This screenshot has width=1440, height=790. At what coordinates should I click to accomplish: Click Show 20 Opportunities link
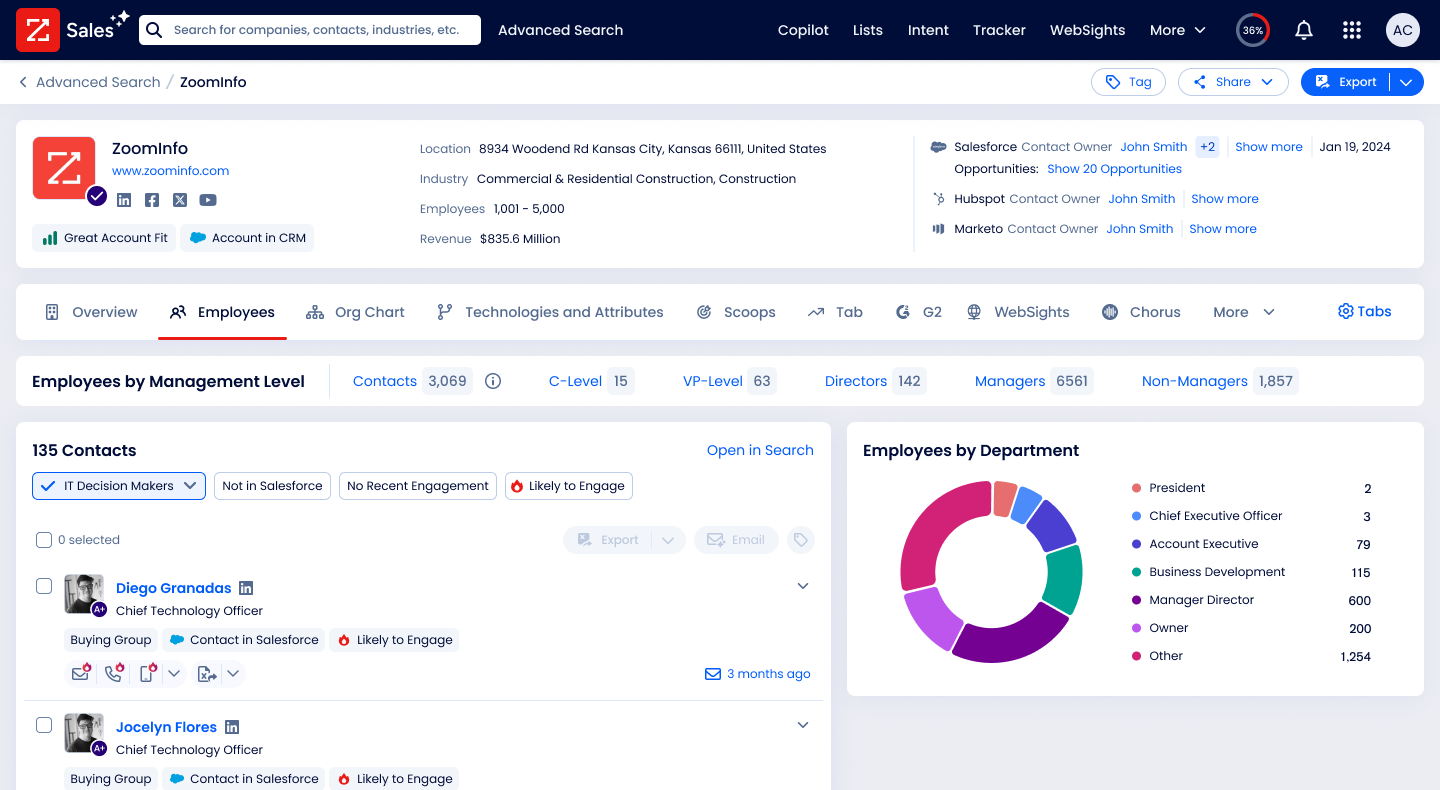pos(1114,169)
